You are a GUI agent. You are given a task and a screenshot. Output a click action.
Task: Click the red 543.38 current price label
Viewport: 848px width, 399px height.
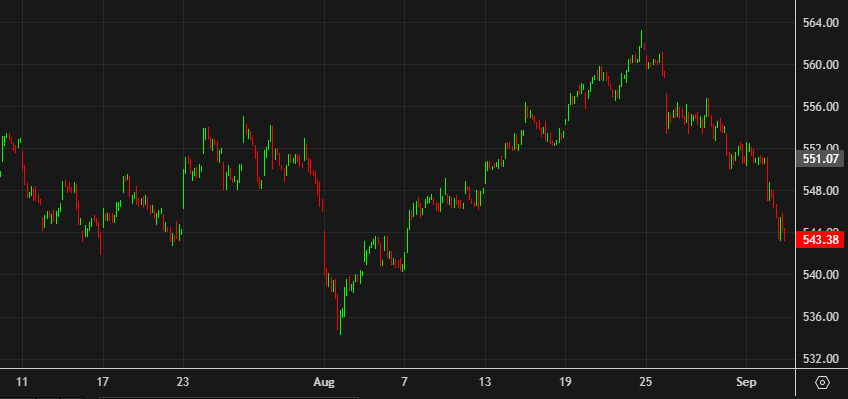click(820, 240)
